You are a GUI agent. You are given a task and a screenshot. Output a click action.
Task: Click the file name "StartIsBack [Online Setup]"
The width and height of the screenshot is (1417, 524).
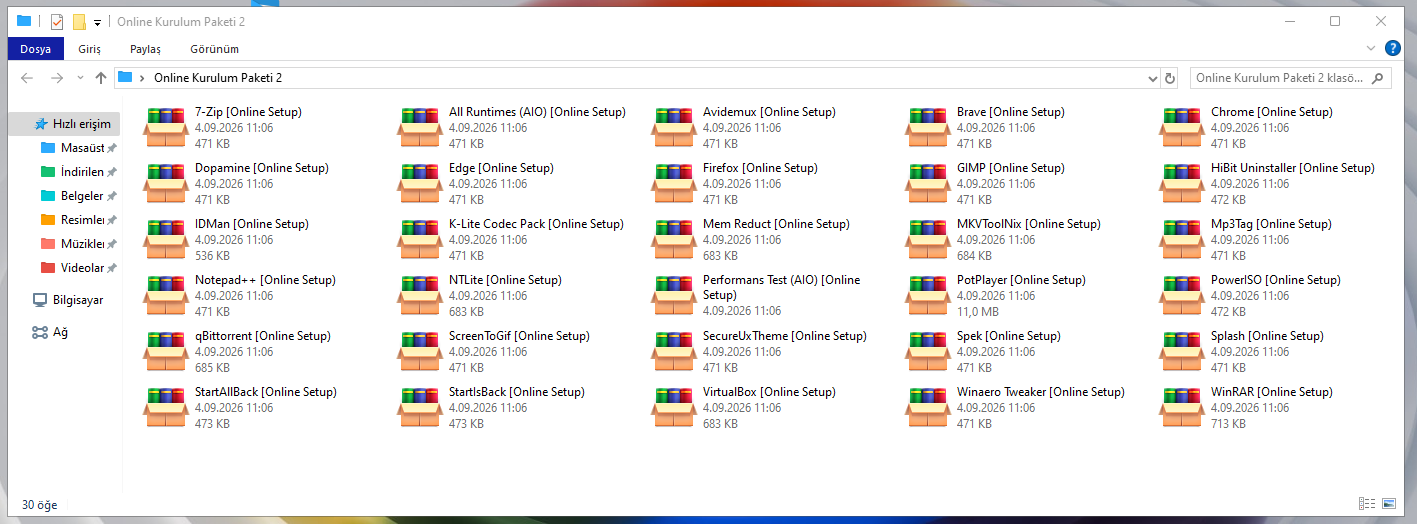pos(517,392)
